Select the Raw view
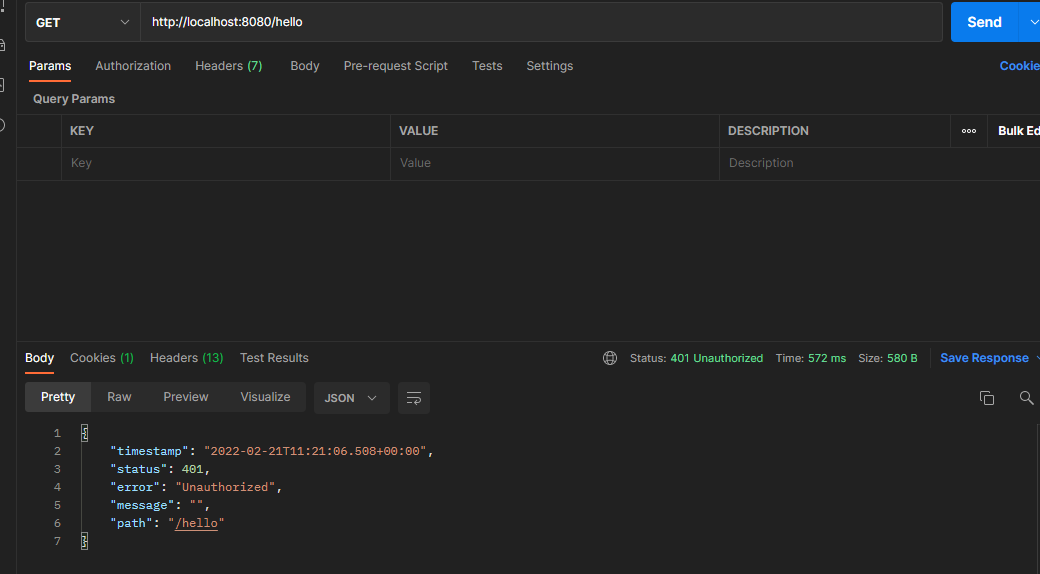 (x=119, y=397)
